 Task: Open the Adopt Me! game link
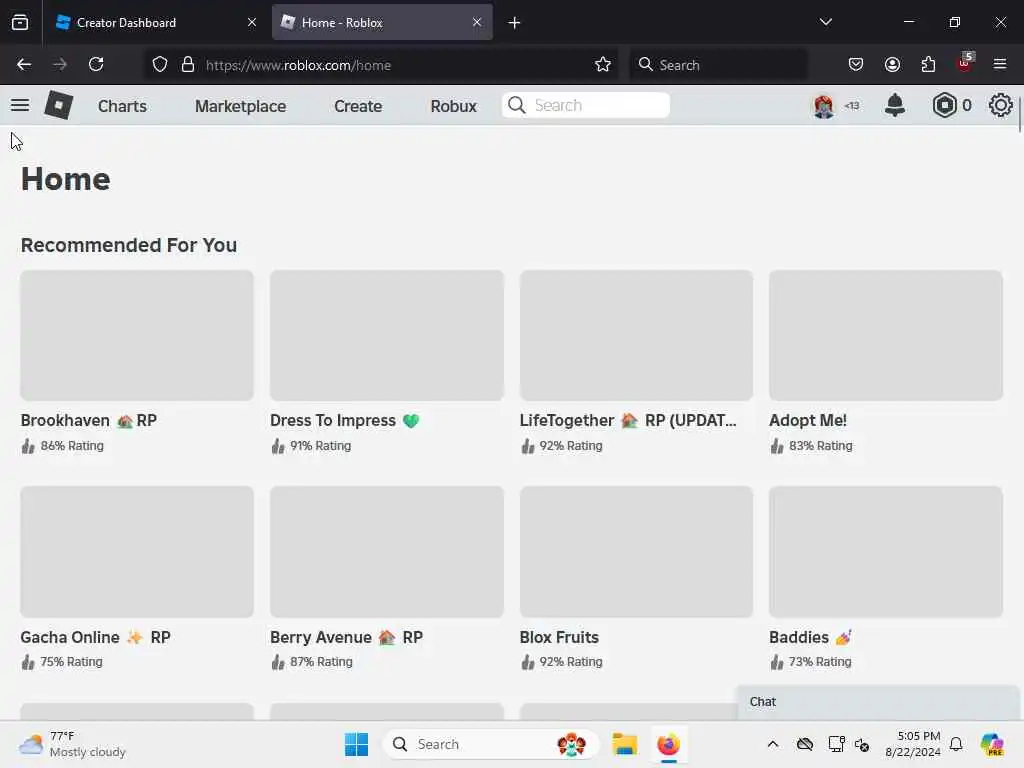coord(808,421)
